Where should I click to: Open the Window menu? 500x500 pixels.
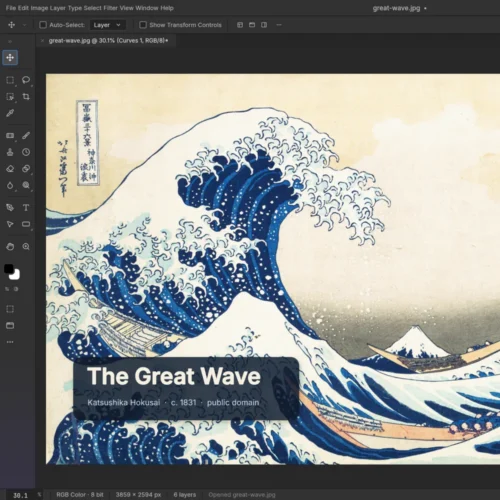147,8
